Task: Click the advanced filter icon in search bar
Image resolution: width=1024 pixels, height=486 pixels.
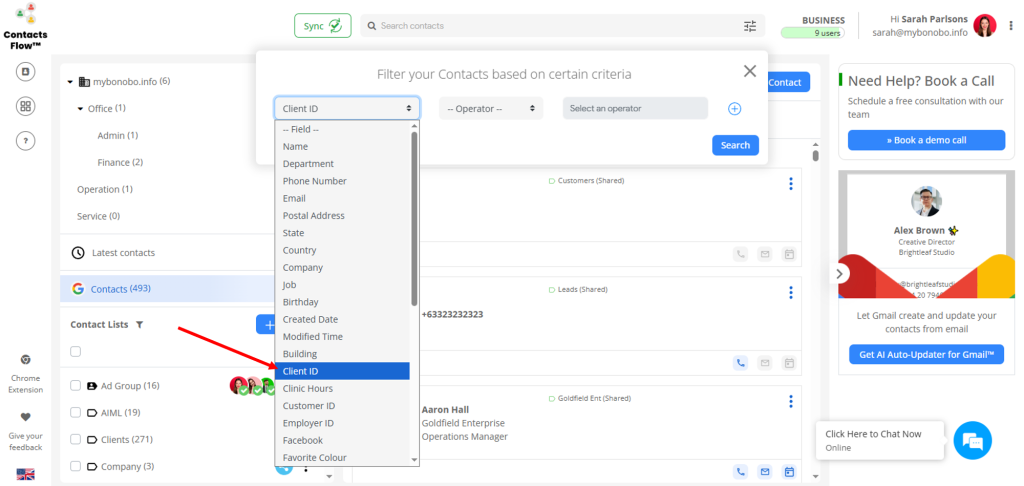Action: (750, 26)
